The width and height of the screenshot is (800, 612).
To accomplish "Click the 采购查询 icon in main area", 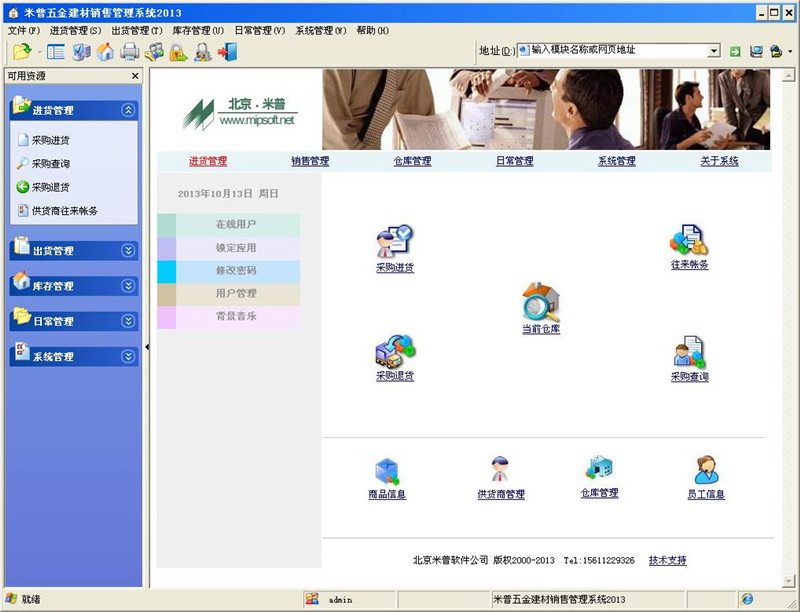I will [x=689, y=351].
